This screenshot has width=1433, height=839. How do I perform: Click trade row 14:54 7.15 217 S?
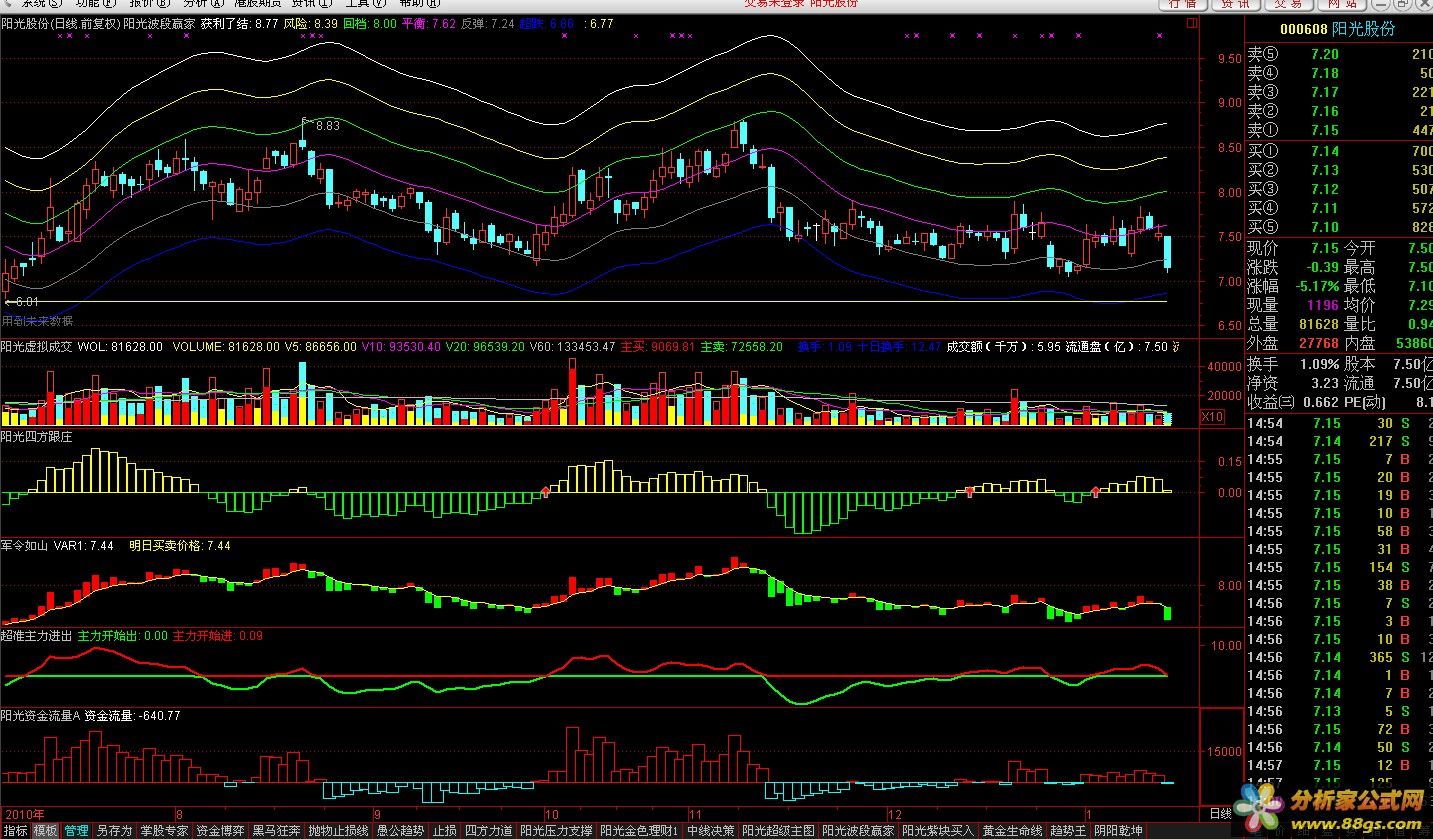coord(1339,441)
